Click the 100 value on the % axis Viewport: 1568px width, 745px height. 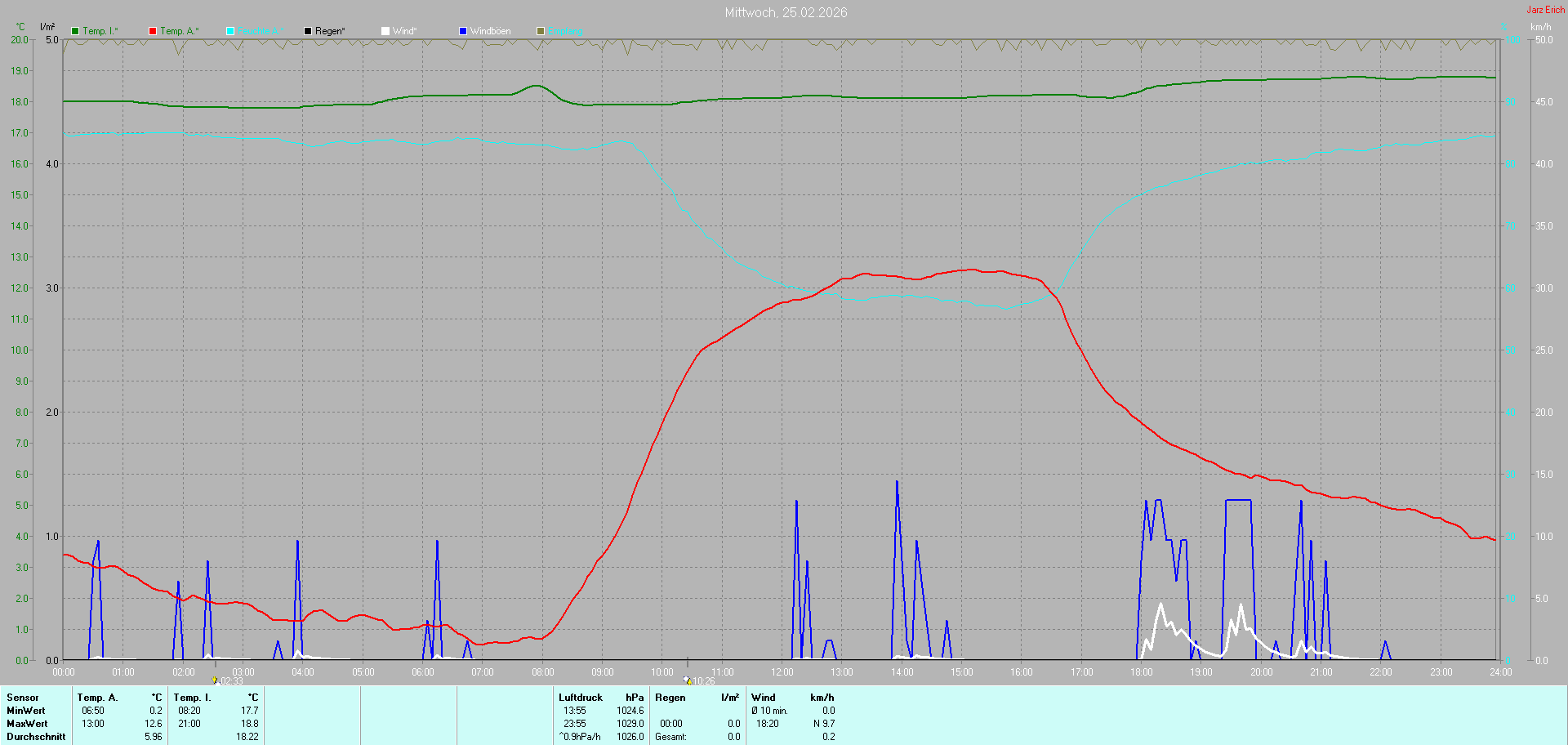pos(1513,40)
